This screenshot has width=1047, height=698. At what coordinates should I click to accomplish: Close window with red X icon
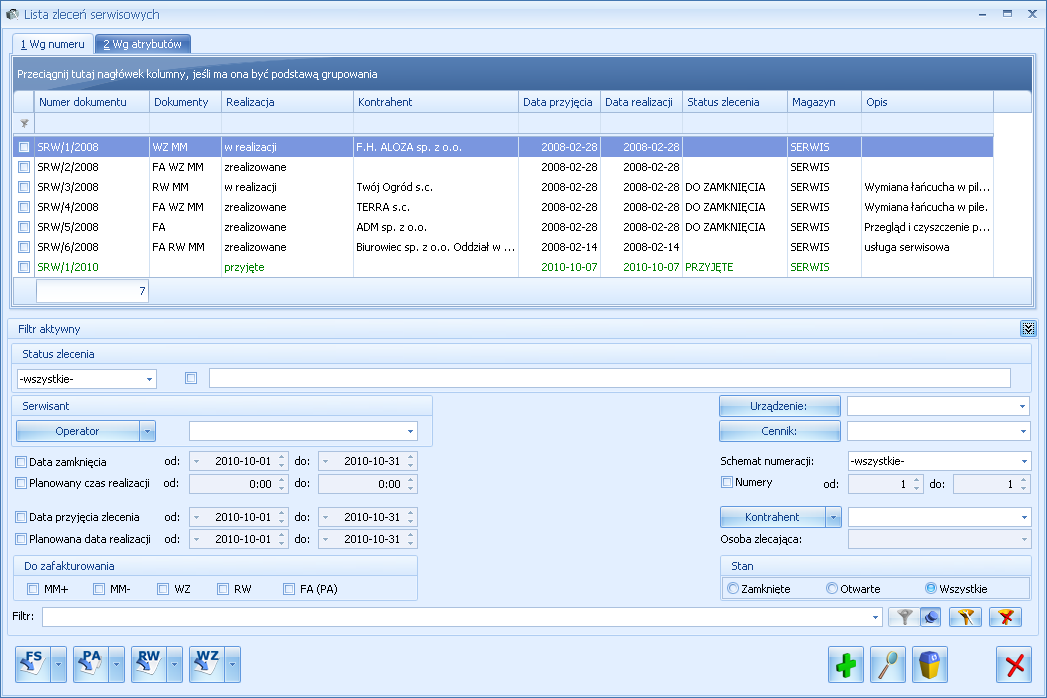tap(1014, 664)
